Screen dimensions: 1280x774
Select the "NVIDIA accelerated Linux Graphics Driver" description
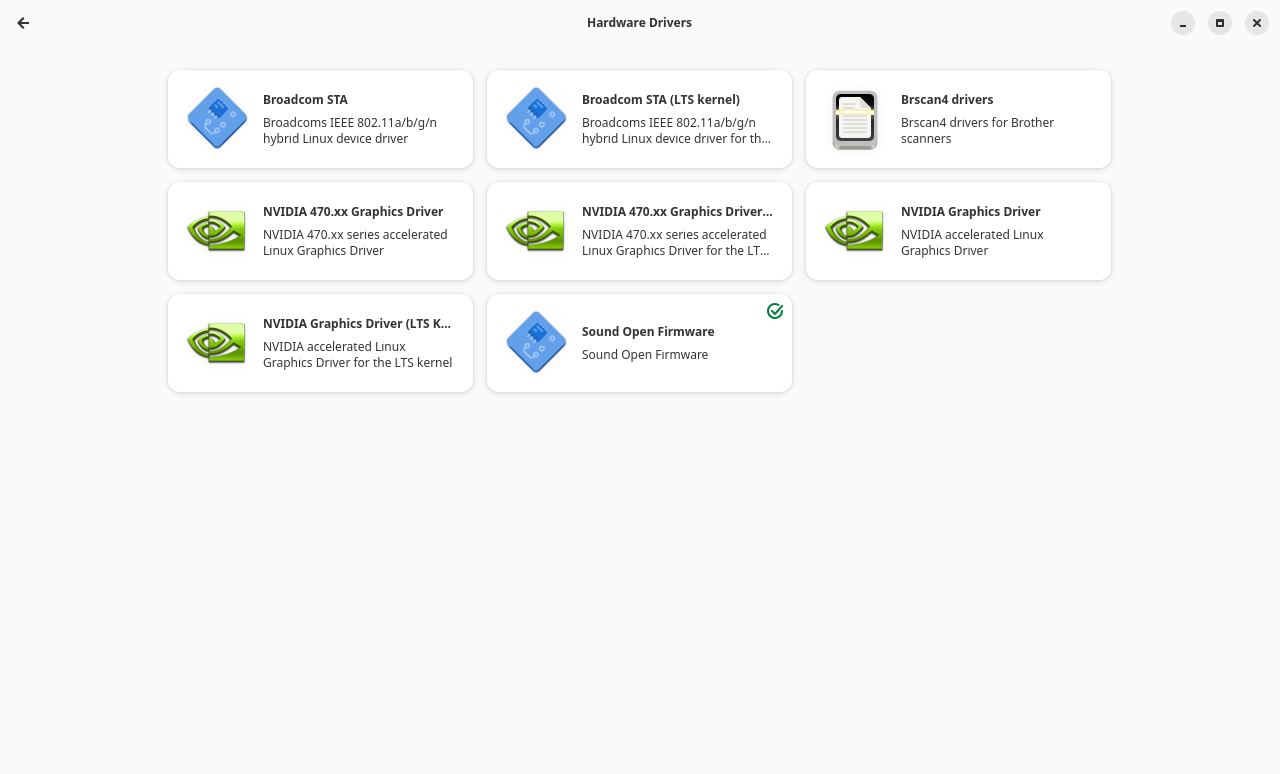pos(971,243)
